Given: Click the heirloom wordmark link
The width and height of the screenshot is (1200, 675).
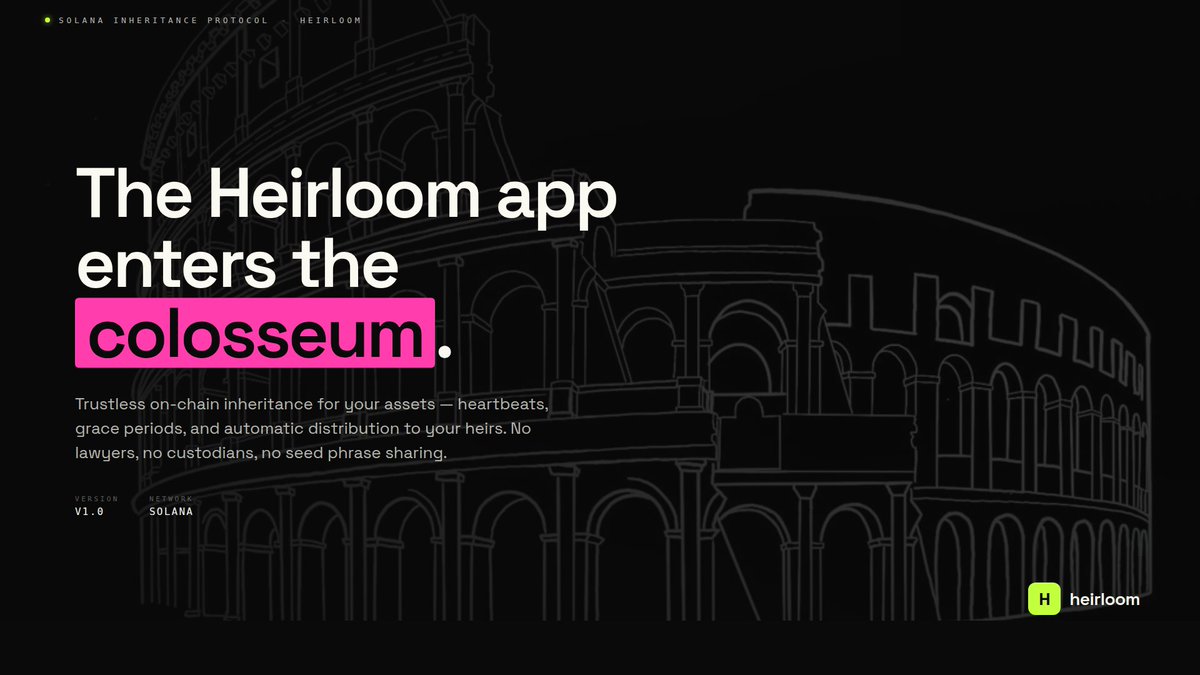Looking at the screenshot, I should [x=1104, y=599].
